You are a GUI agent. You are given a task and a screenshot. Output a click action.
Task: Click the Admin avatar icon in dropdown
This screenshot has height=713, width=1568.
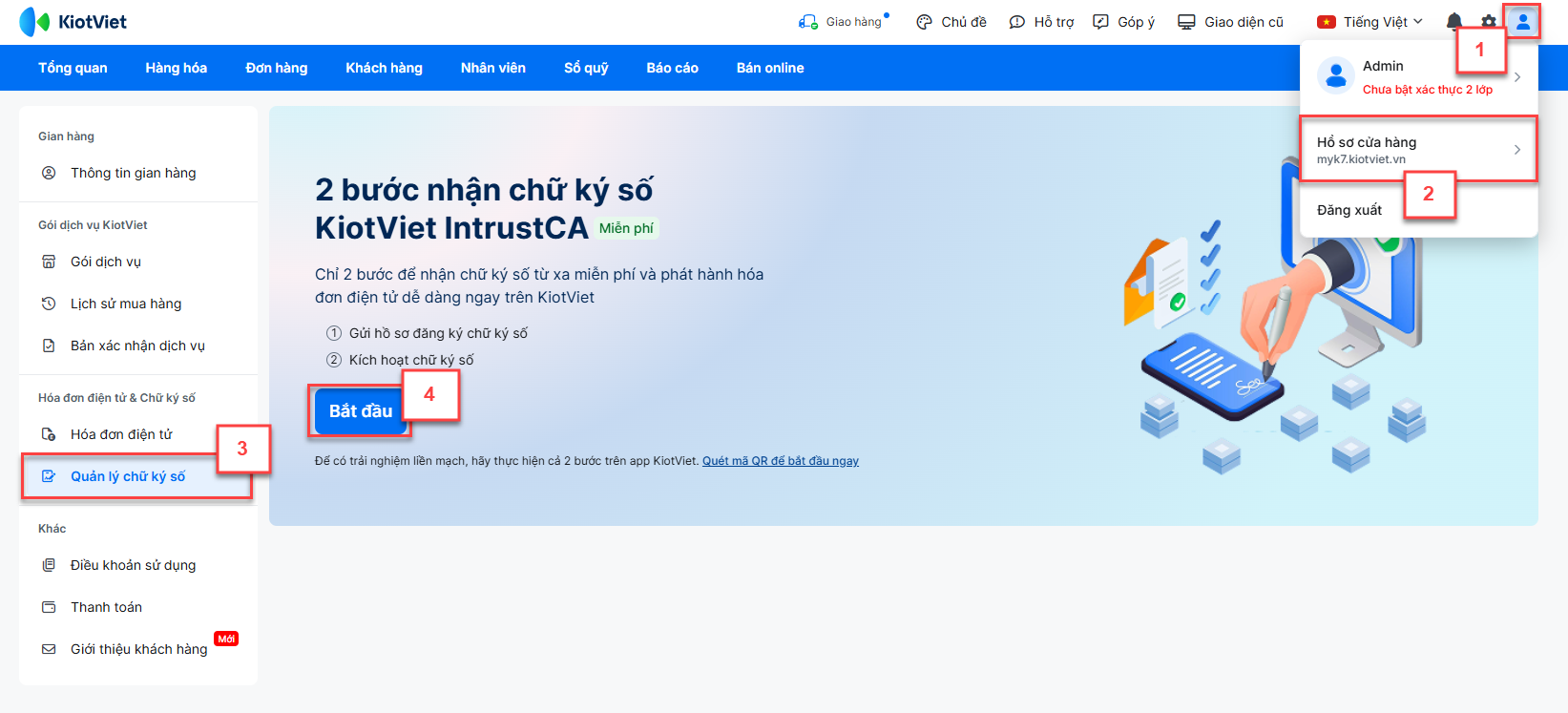coord(1336,76)
